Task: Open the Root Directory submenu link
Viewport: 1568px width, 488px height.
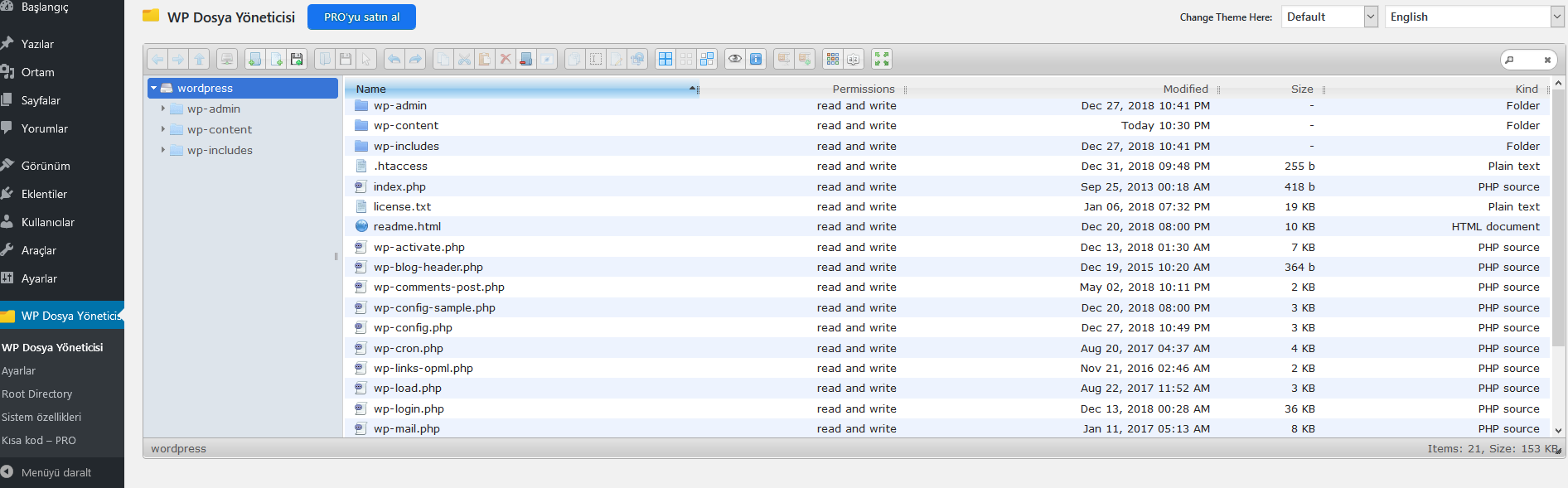Action: click(x=36, y=394)
